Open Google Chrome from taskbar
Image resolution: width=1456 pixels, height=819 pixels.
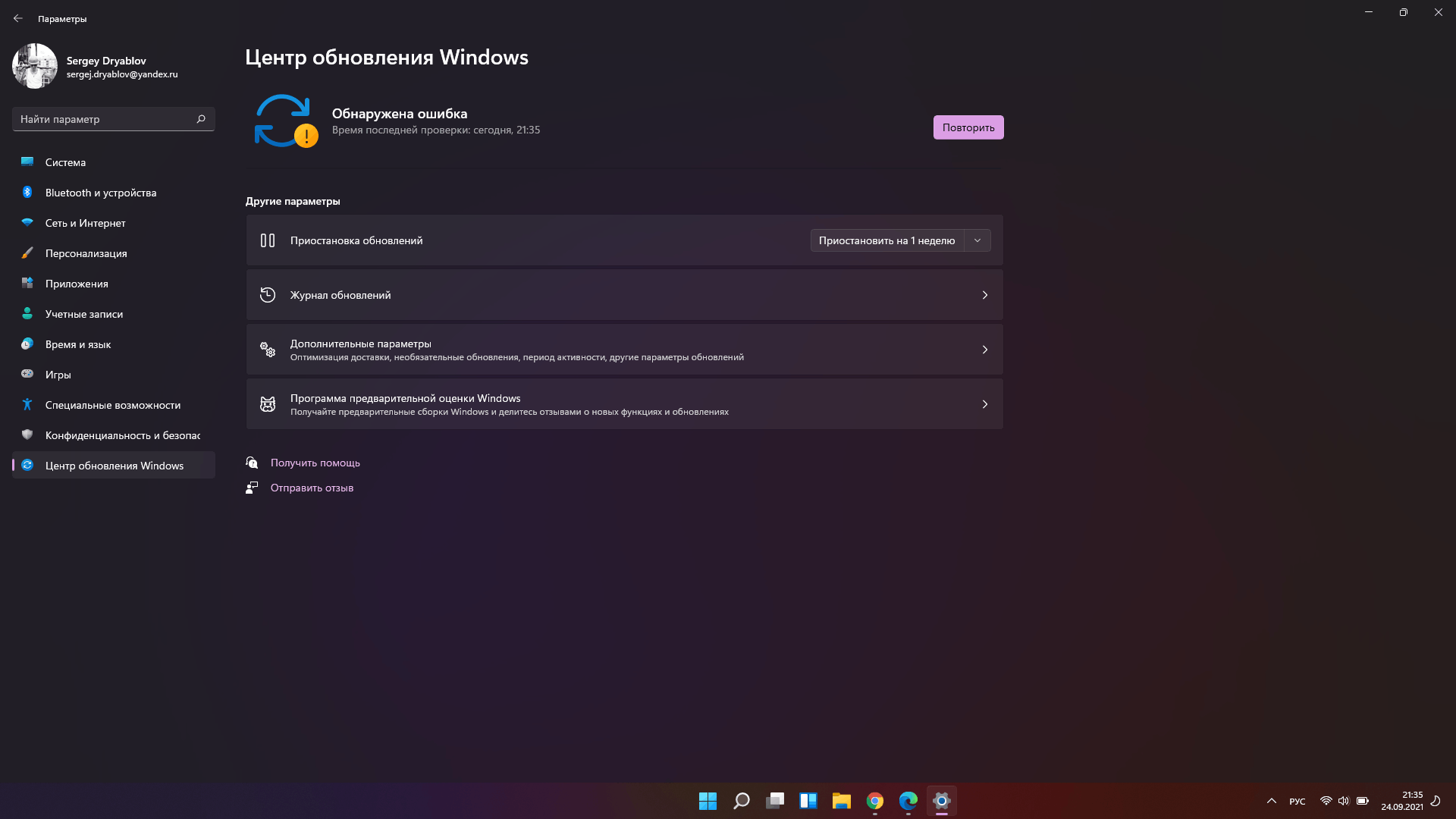tap(874, 801)
